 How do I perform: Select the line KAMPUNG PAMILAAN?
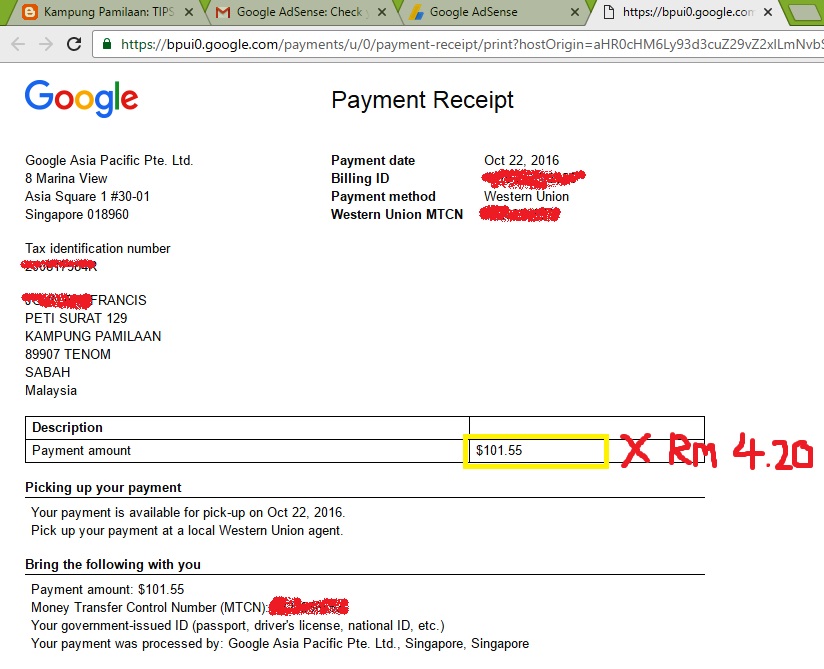(x=93, y=336)
